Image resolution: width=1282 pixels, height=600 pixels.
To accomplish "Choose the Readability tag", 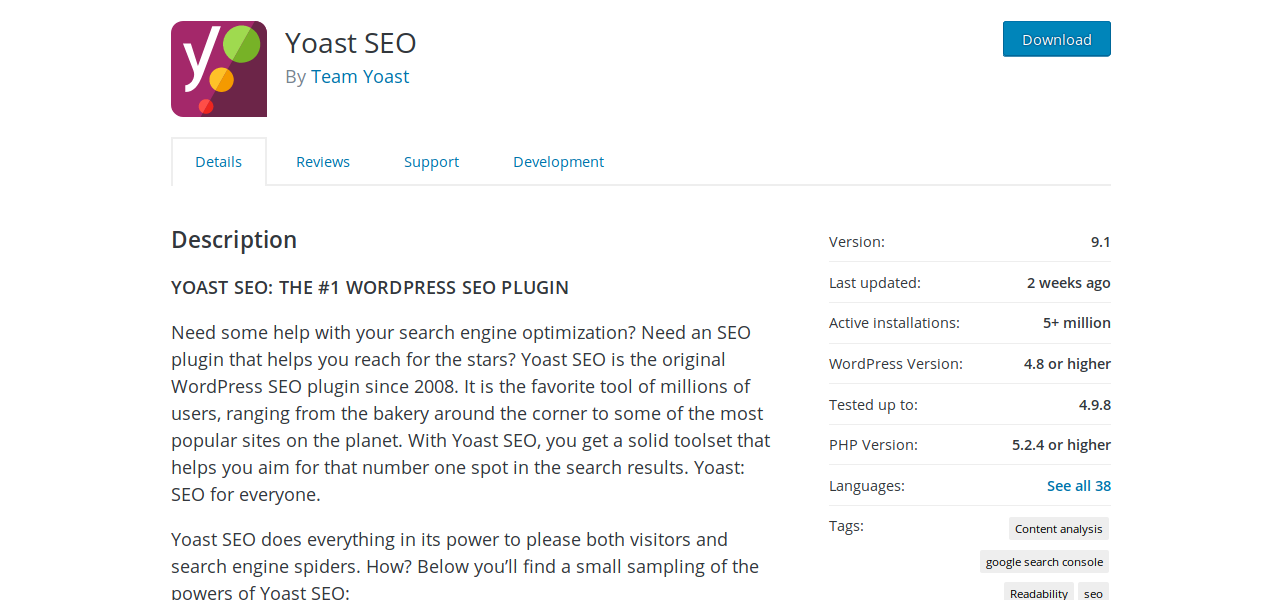I will coord(1039,593).
